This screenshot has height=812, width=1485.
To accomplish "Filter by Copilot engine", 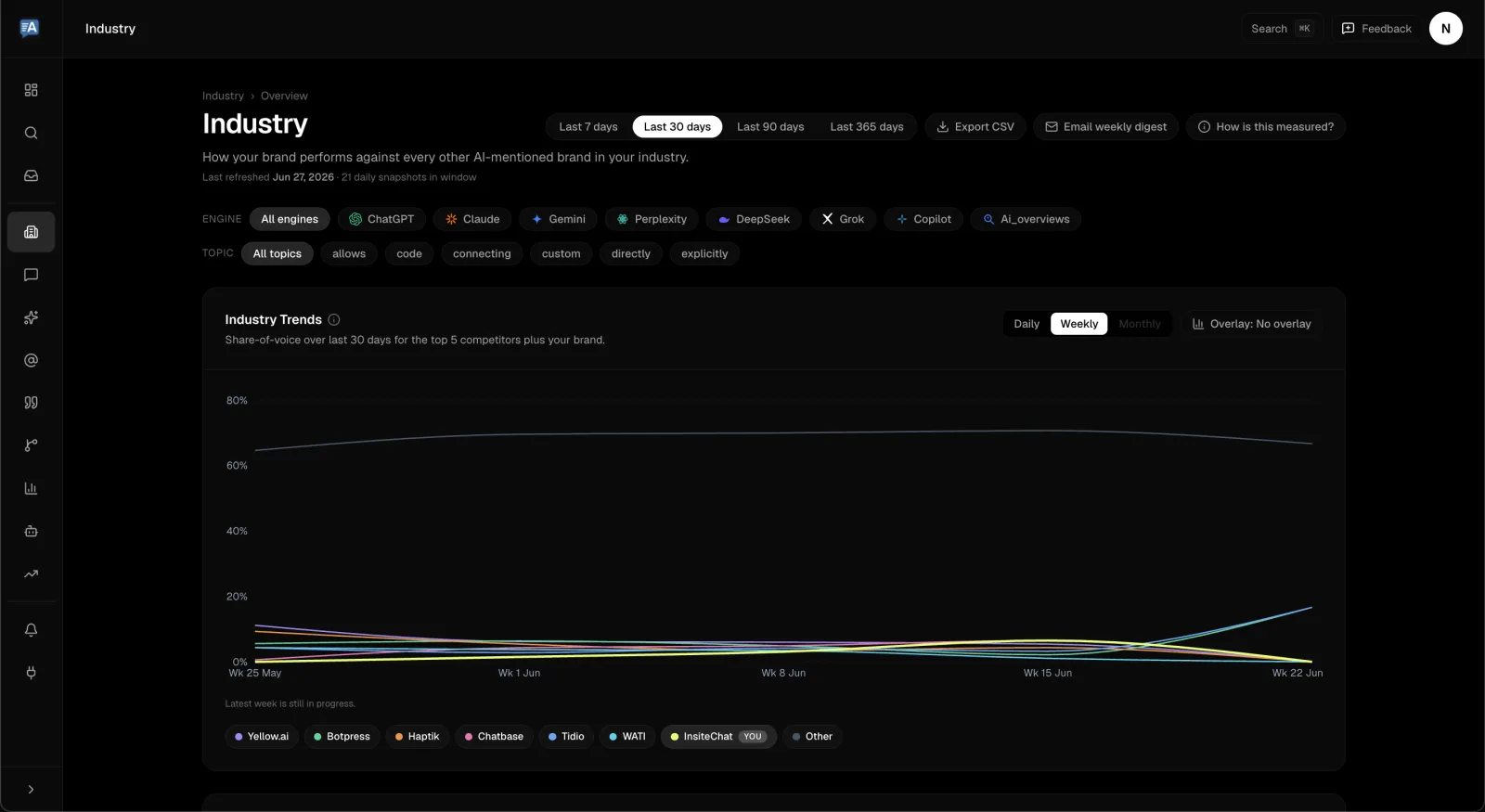I will point(923,219).
